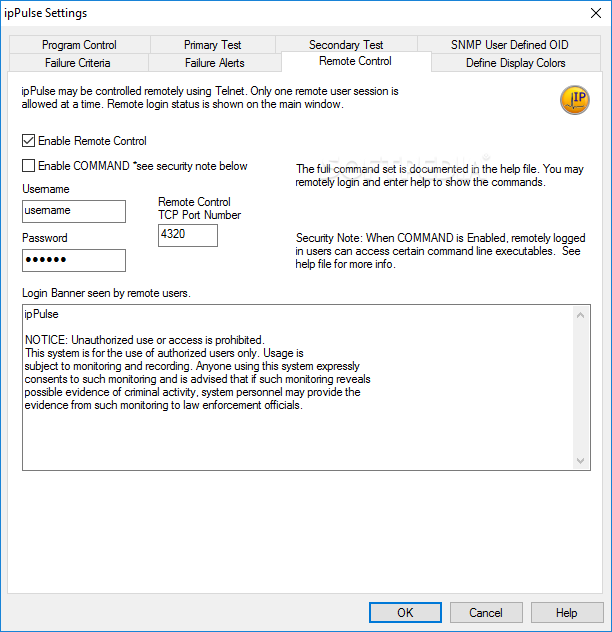Open SNMP User Defined OID tab
The height and width of the screenshot is (632, 612).
(x=509, y=45)
